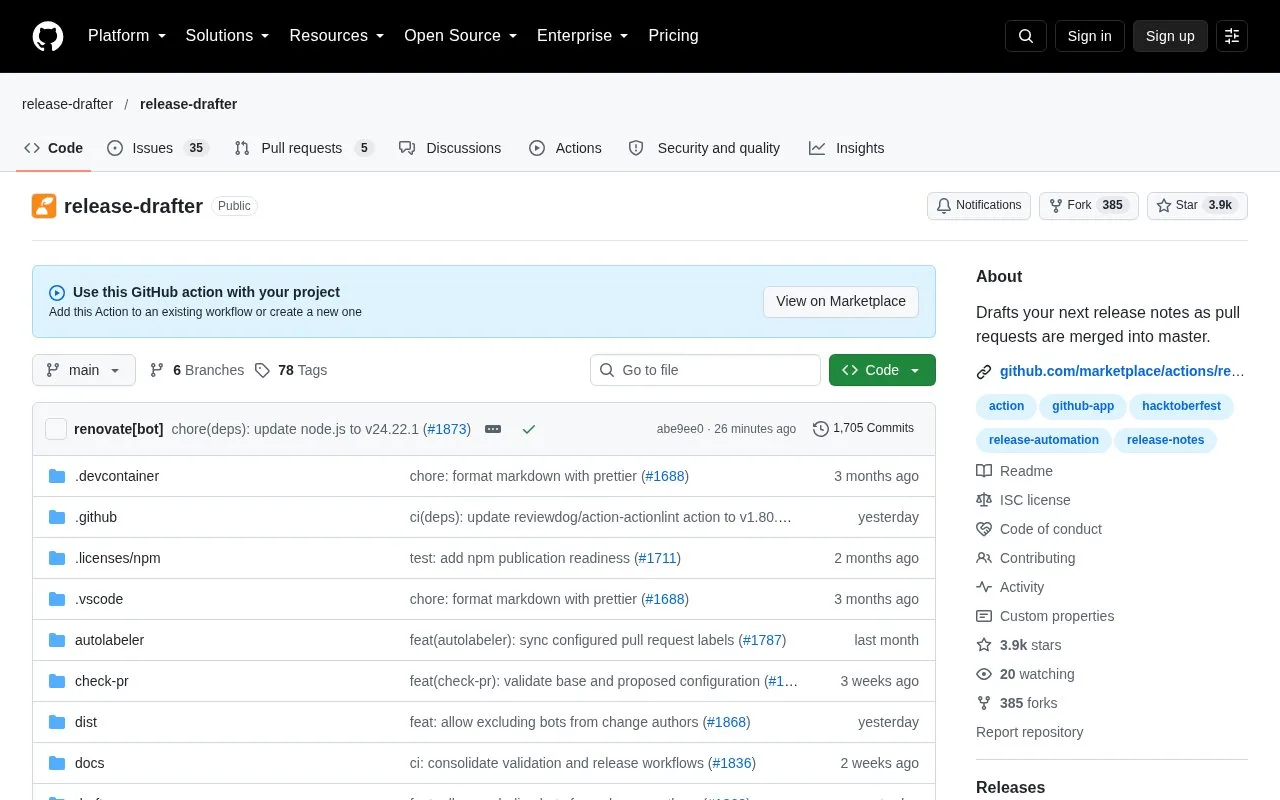
Task: Click Report repository link
Action: pos(1029,732)
